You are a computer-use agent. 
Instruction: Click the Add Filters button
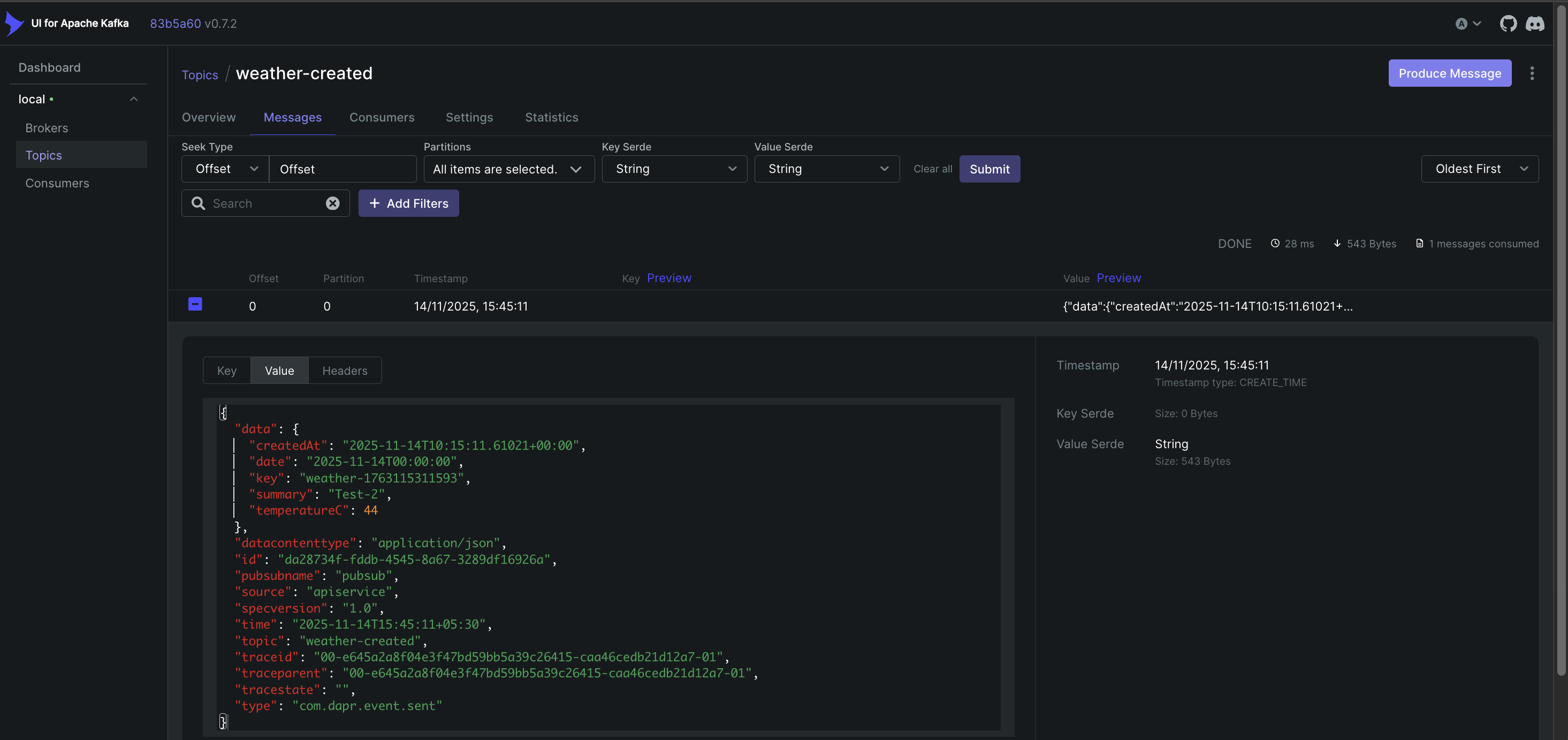pos(408,203)
